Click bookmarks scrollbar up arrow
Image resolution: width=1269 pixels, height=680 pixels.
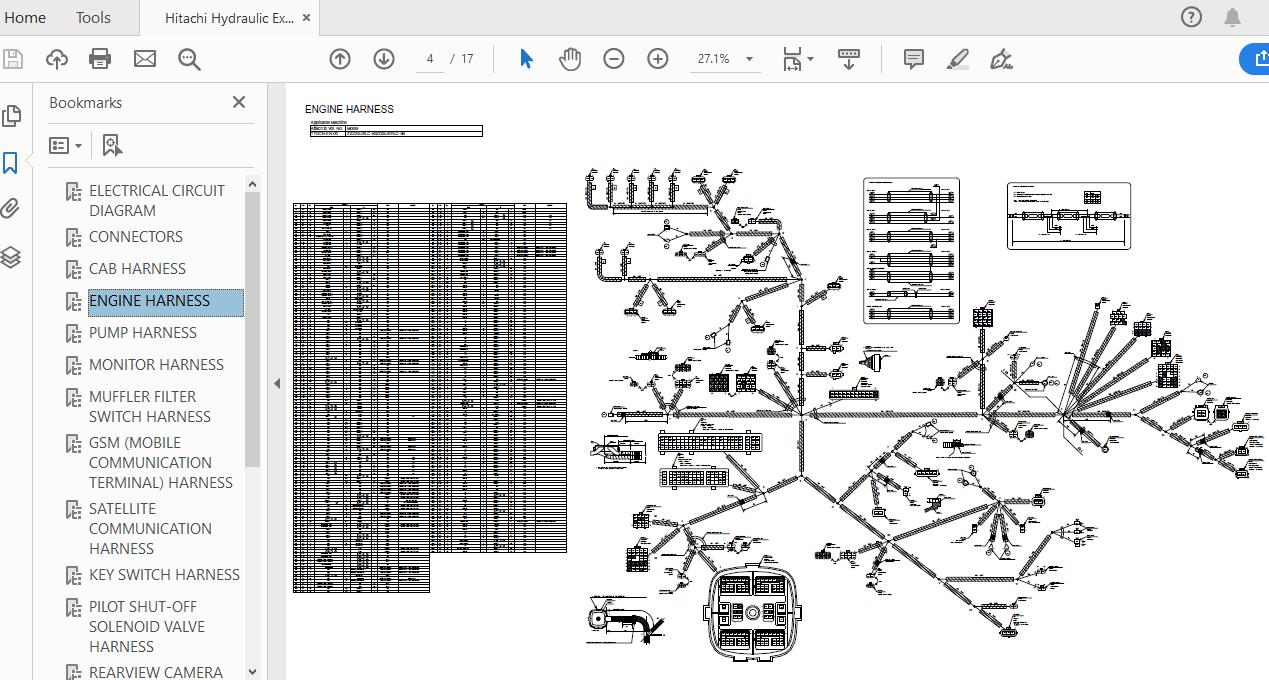point(252,184)
